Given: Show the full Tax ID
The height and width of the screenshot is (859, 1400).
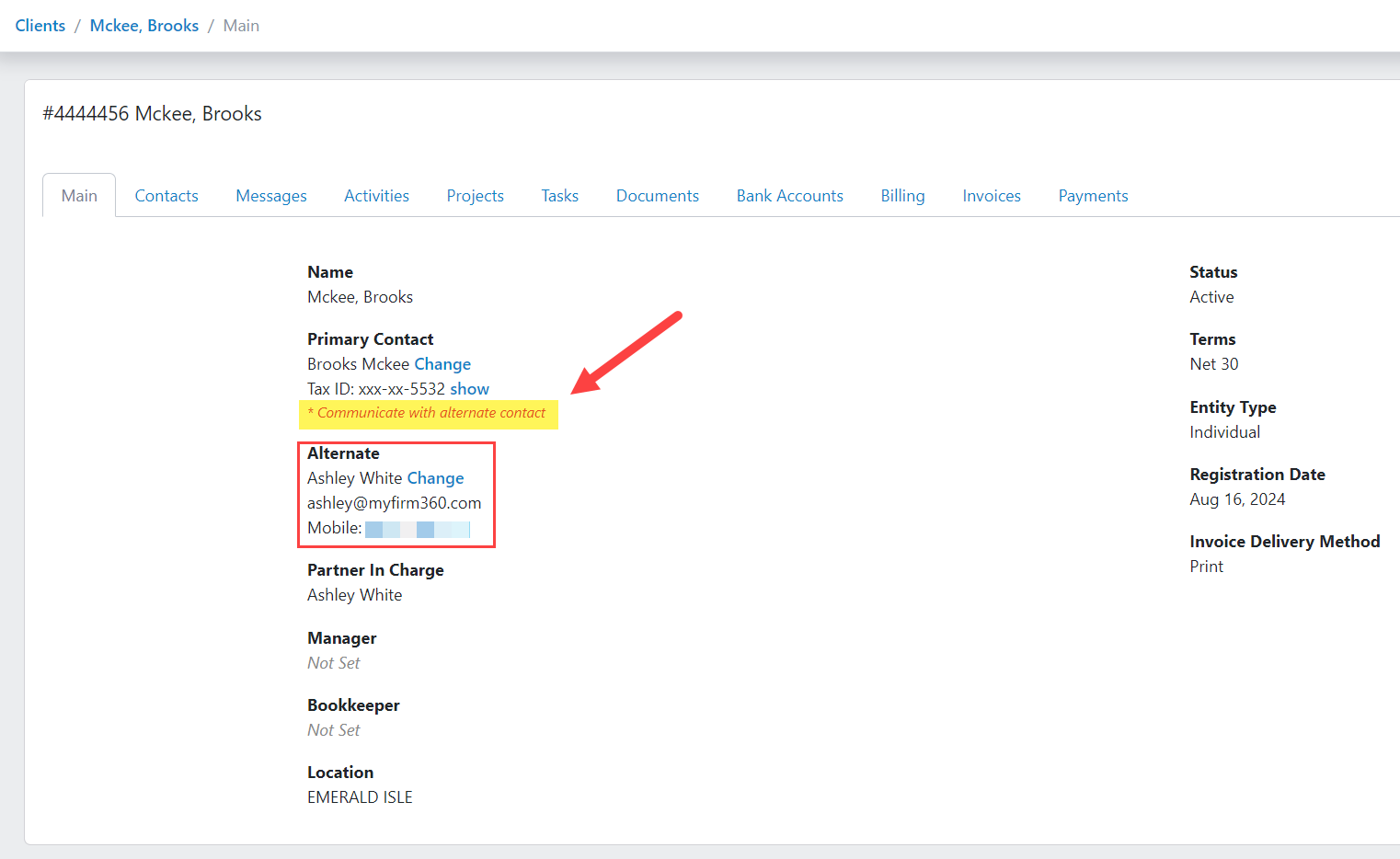Looking at the screenshot, I should [470, 388].
